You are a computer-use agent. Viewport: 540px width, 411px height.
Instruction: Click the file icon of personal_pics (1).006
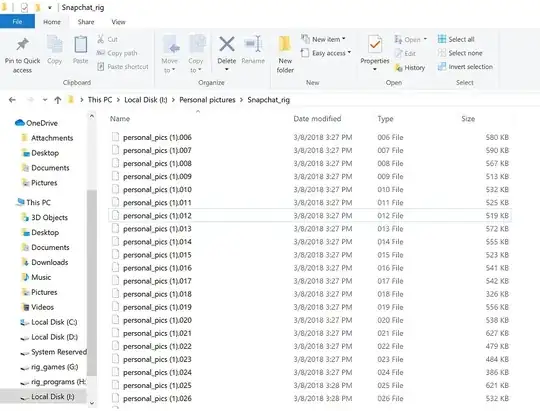click(115, 137)
